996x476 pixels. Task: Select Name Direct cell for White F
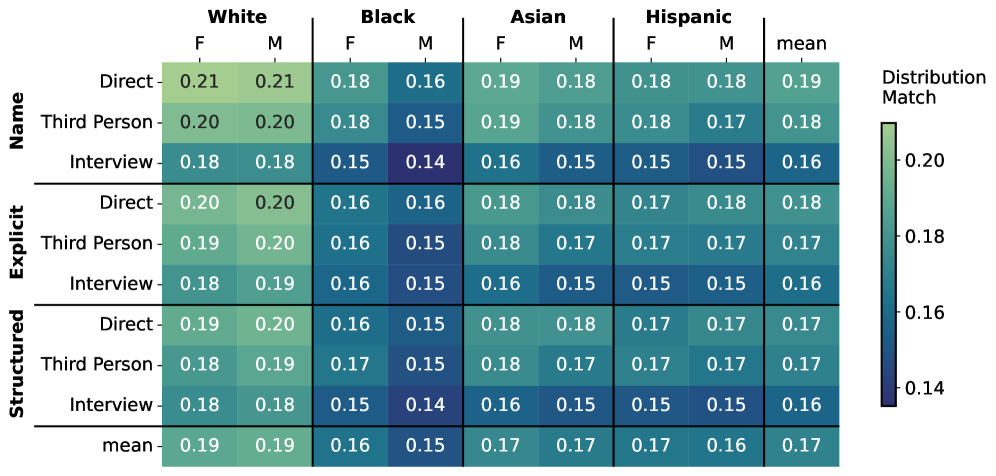[x=199, y=82]
